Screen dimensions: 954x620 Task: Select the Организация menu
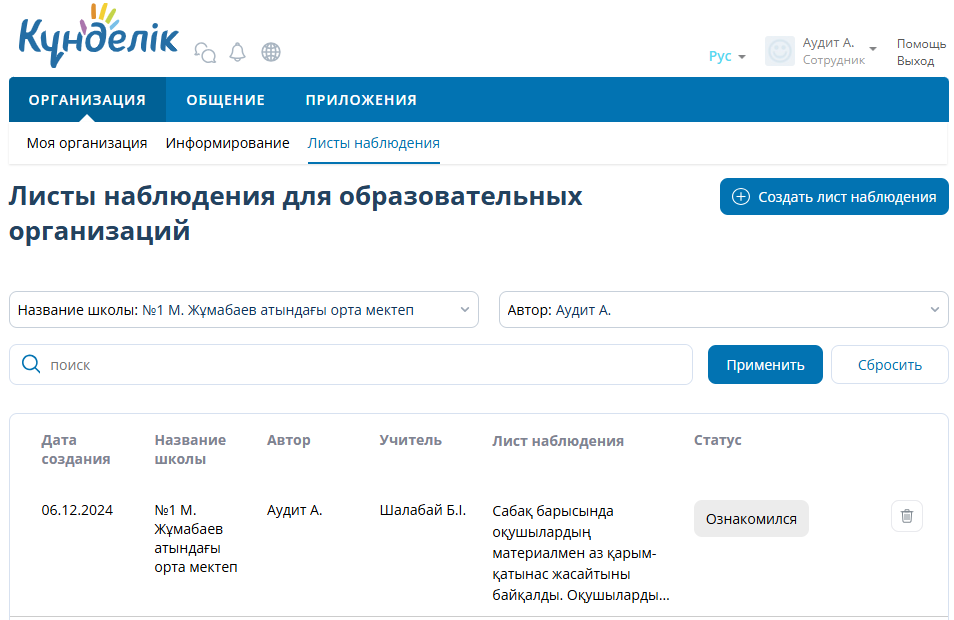pos(87,100)
